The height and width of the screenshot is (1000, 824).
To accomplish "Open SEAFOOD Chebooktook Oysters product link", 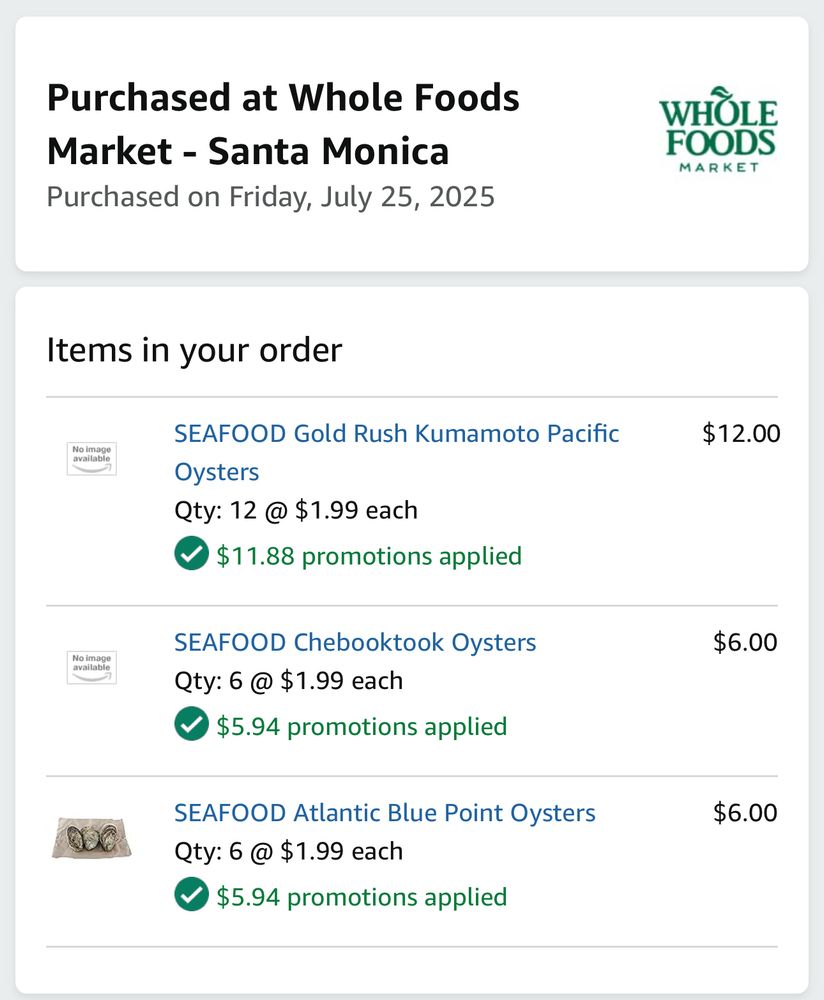I will (x=355, y=642).
